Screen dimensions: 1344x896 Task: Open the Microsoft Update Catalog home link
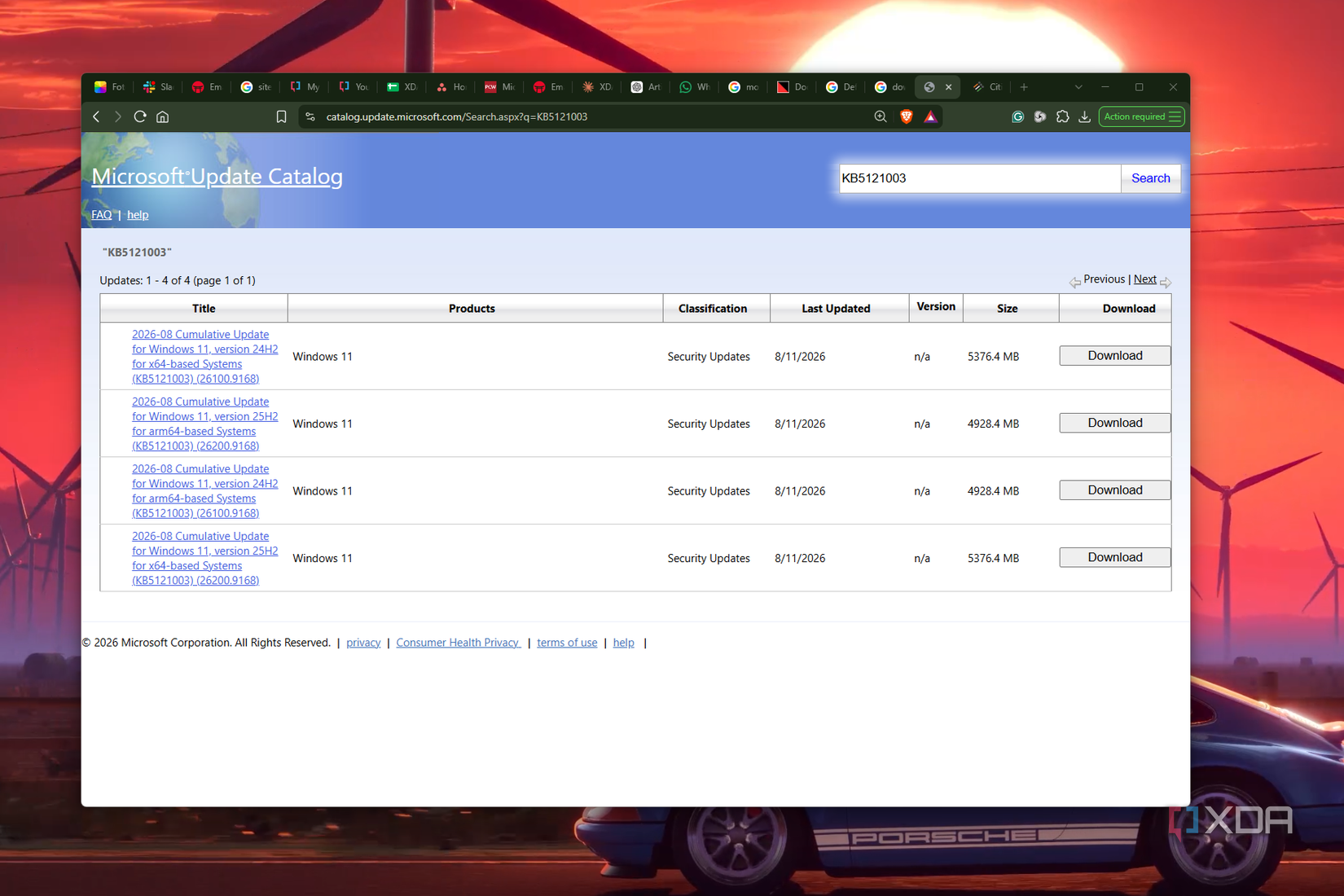[x=217, y=177]
